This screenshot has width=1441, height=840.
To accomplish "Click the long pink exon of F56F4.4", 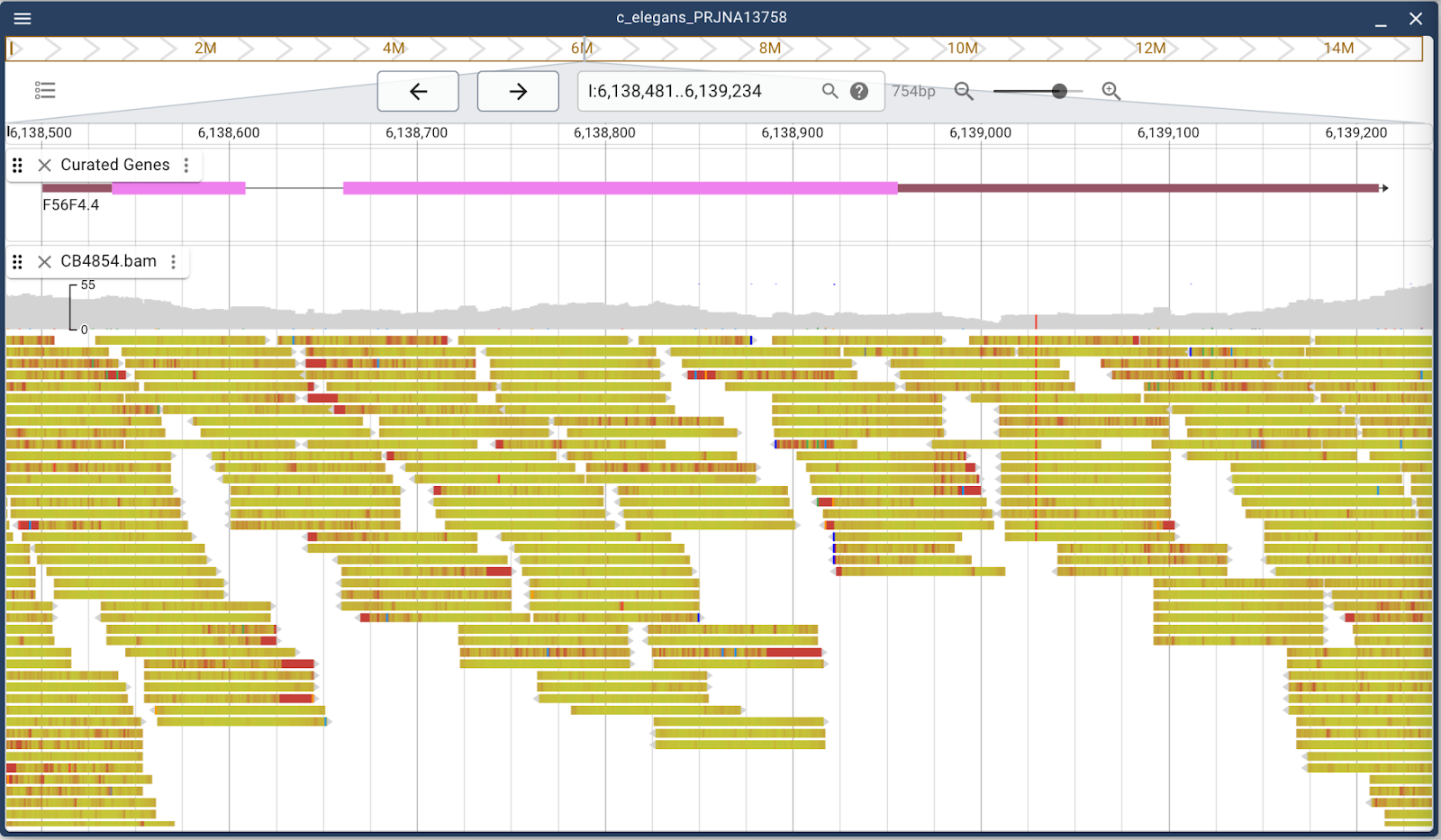I will point(621,188).
